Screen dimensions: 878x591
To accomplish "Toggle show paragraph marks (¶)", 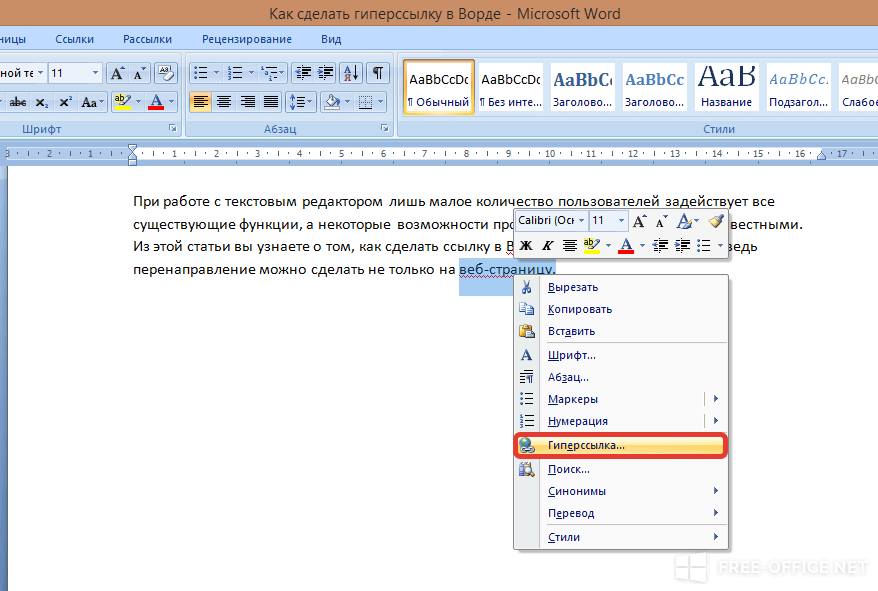I will [378, 73].
